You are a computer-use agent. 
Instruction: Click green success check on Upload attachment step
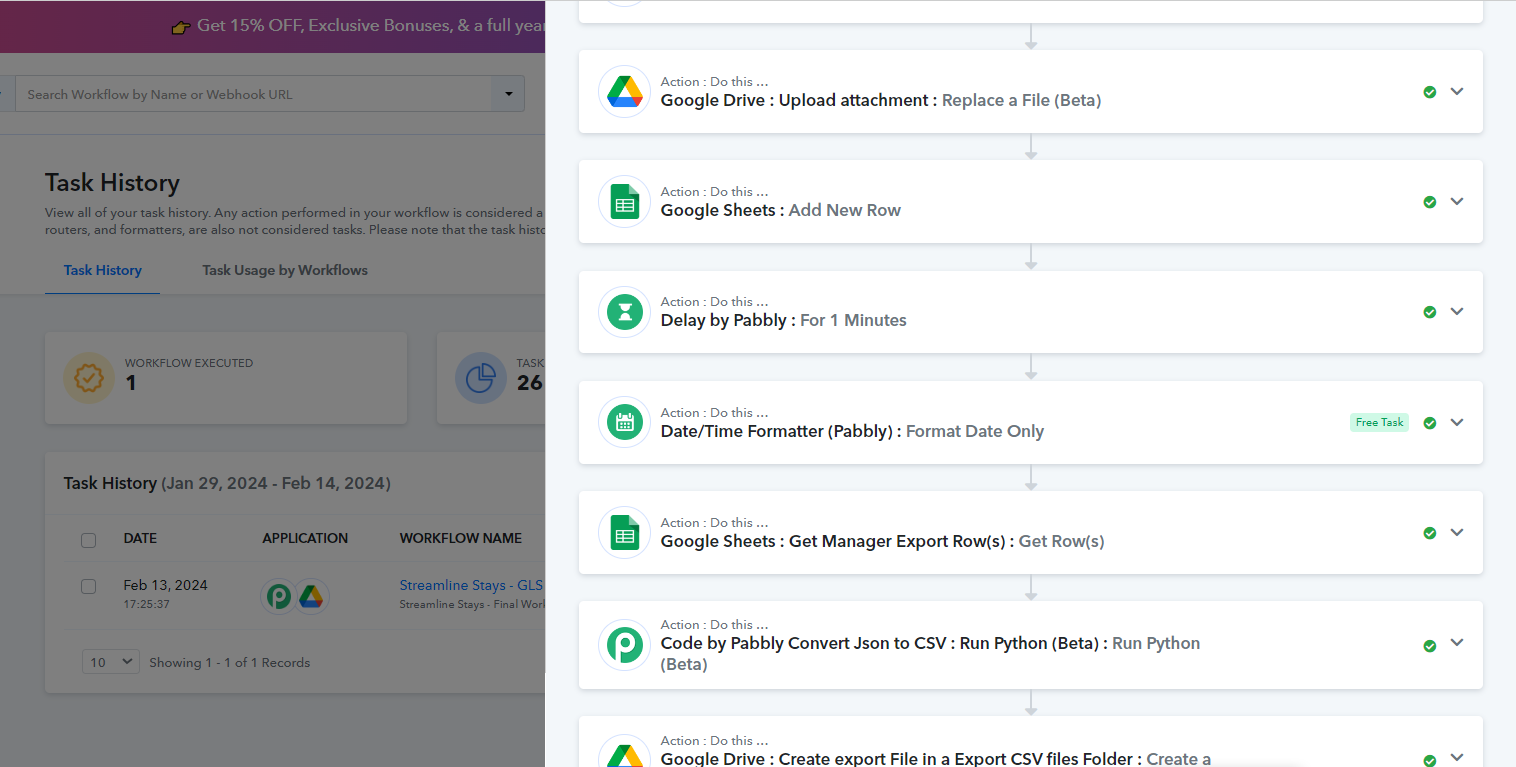(x=1430, y=92)
